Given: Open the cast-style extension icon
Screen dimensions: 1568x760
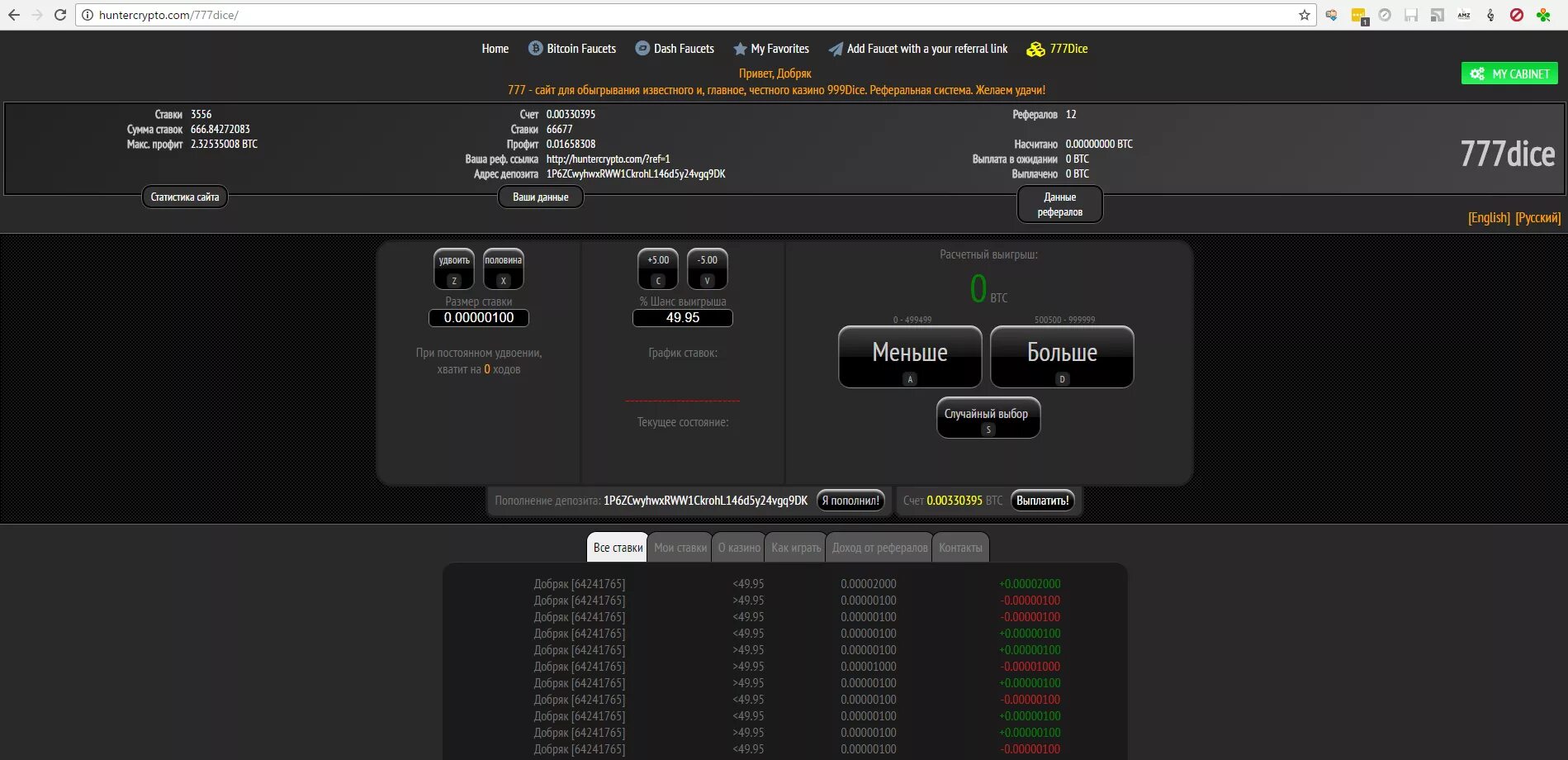Looking at the screenshot, I should (x=1438, y=15).
